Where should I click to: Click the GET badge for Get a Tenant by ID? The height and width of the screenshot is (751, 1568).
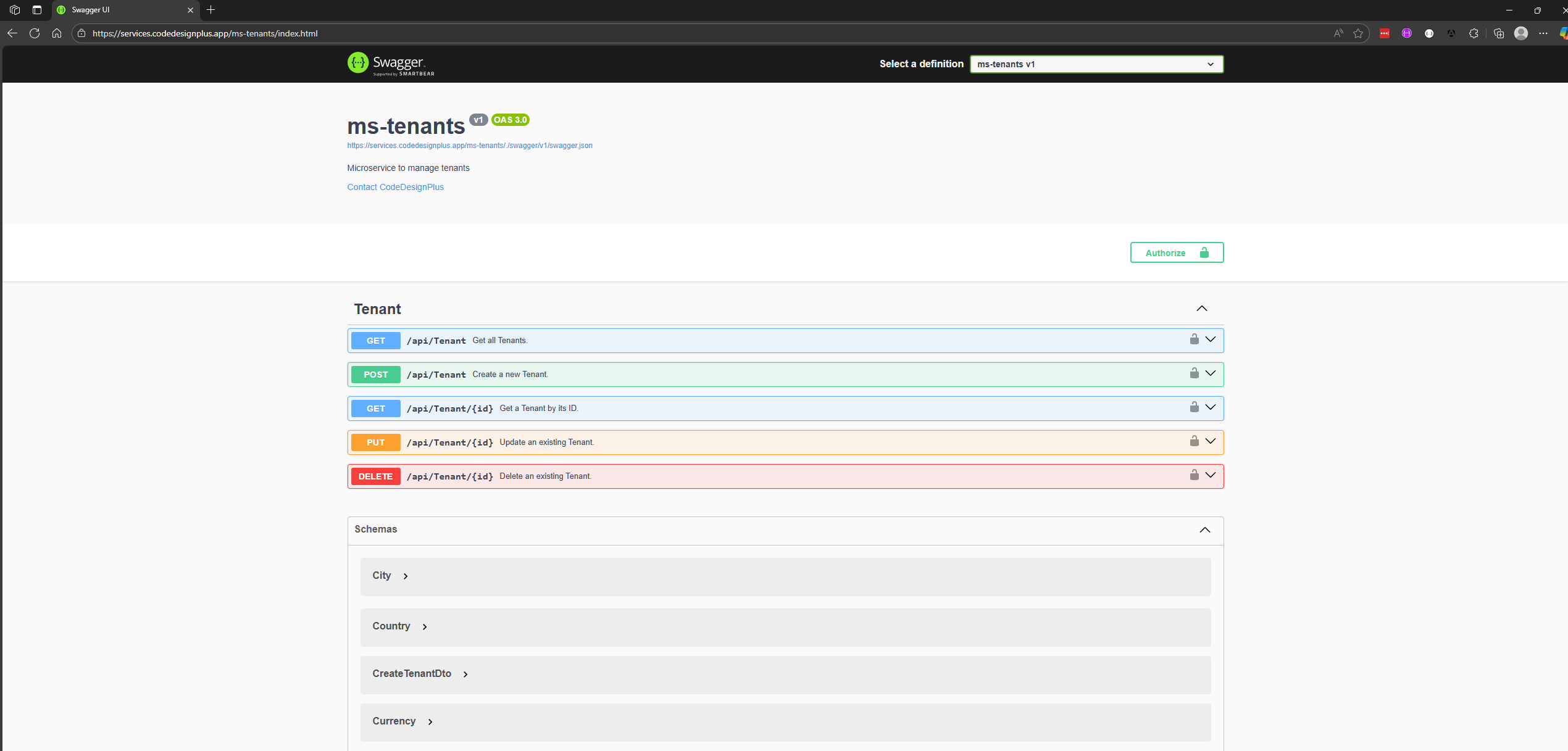(375, 409)
